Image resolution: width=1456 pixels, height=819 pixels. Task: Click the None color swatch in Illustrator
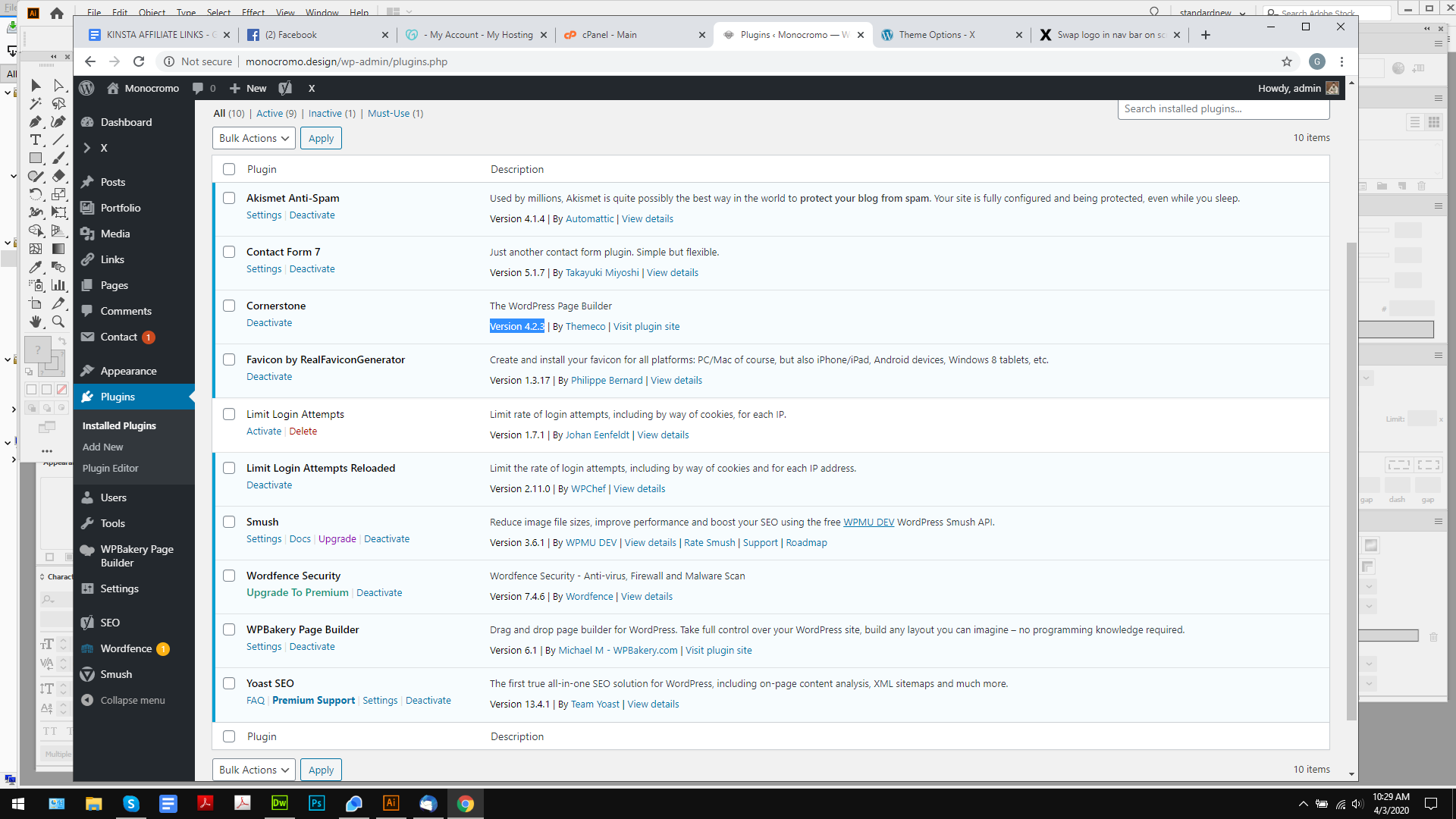61,389
